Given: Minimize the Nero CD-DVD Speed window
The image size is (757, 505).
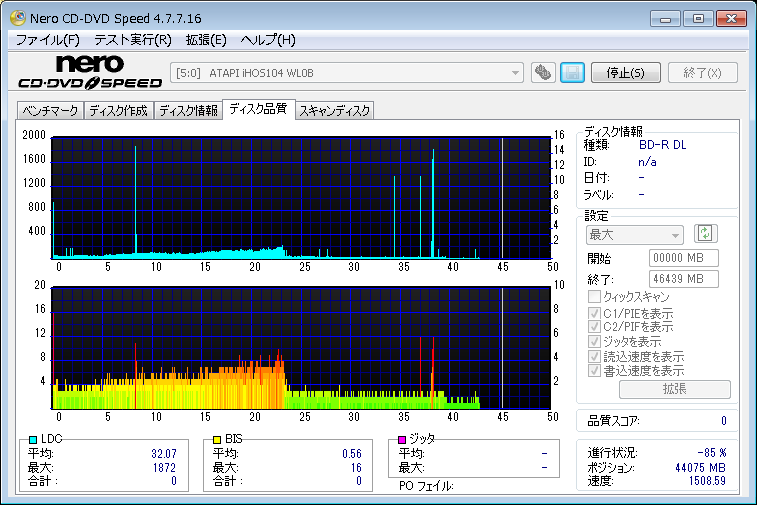Looking at the screenshot, I should pyautogui.click(x=665, y=19).
